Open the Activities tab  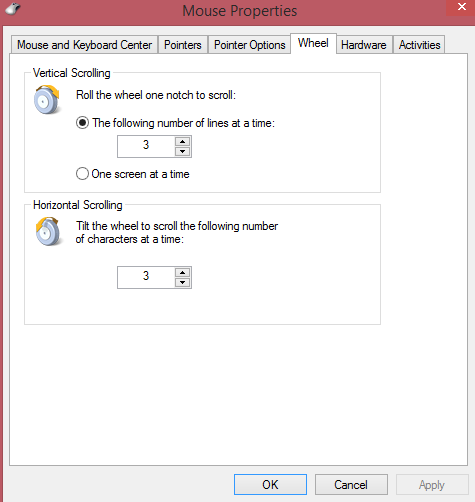point(419,45)
